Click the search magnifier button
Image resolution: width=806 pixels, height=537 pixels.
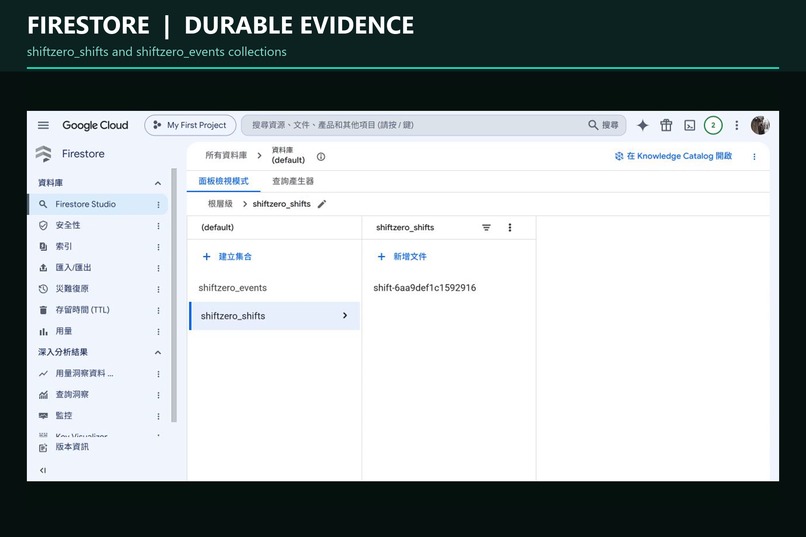[602, 125]
